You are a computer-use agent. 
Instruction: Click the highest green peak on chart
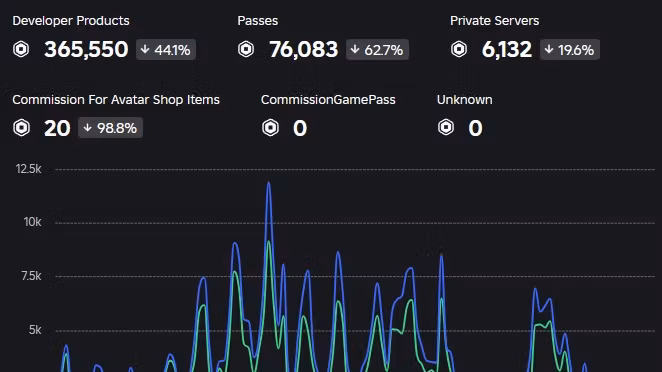269,242
